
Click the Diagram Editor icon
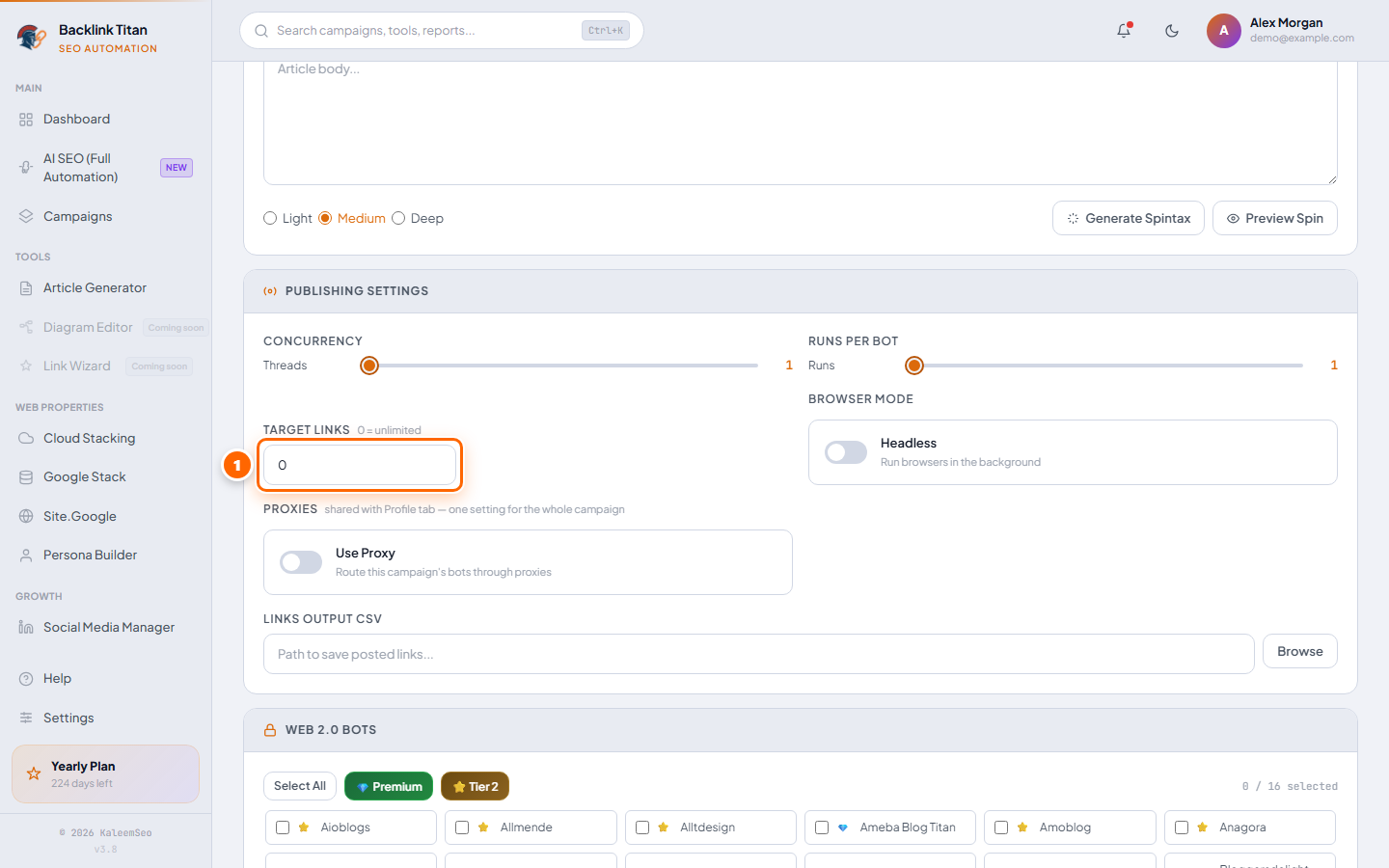[26, 328]
